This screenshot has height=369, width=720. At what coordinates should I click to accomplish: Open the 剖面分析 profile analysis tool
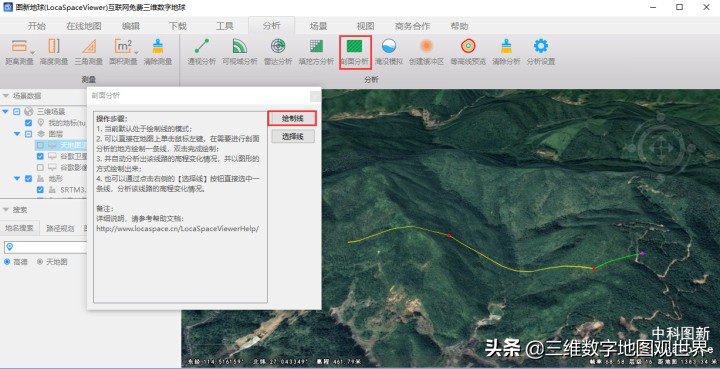[354, 52]
